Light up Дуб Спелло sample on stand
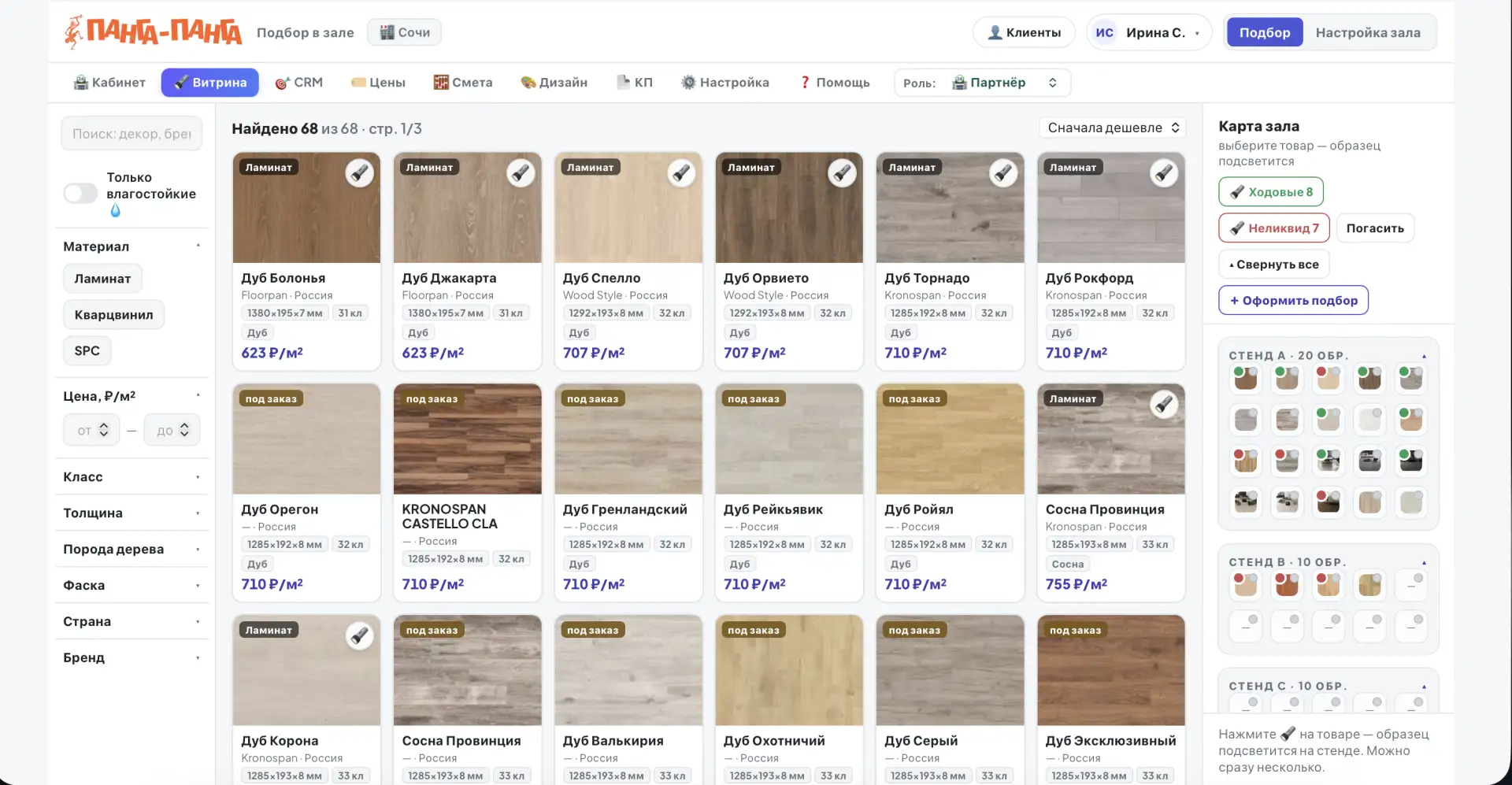1512x785 pixels. 682,172
